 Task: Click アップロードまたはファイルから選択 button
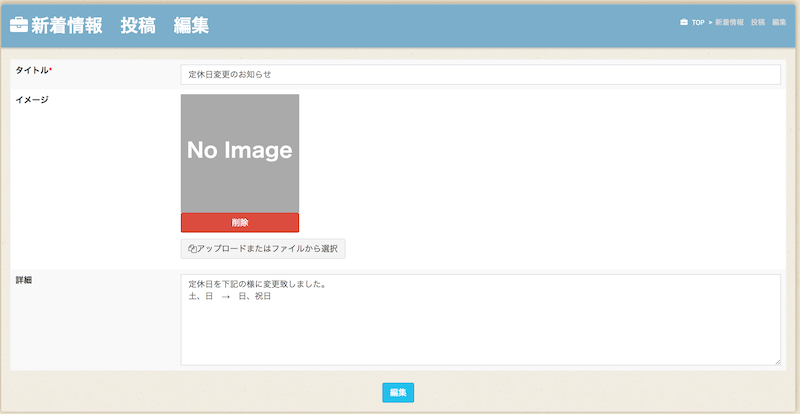[263, 249]
